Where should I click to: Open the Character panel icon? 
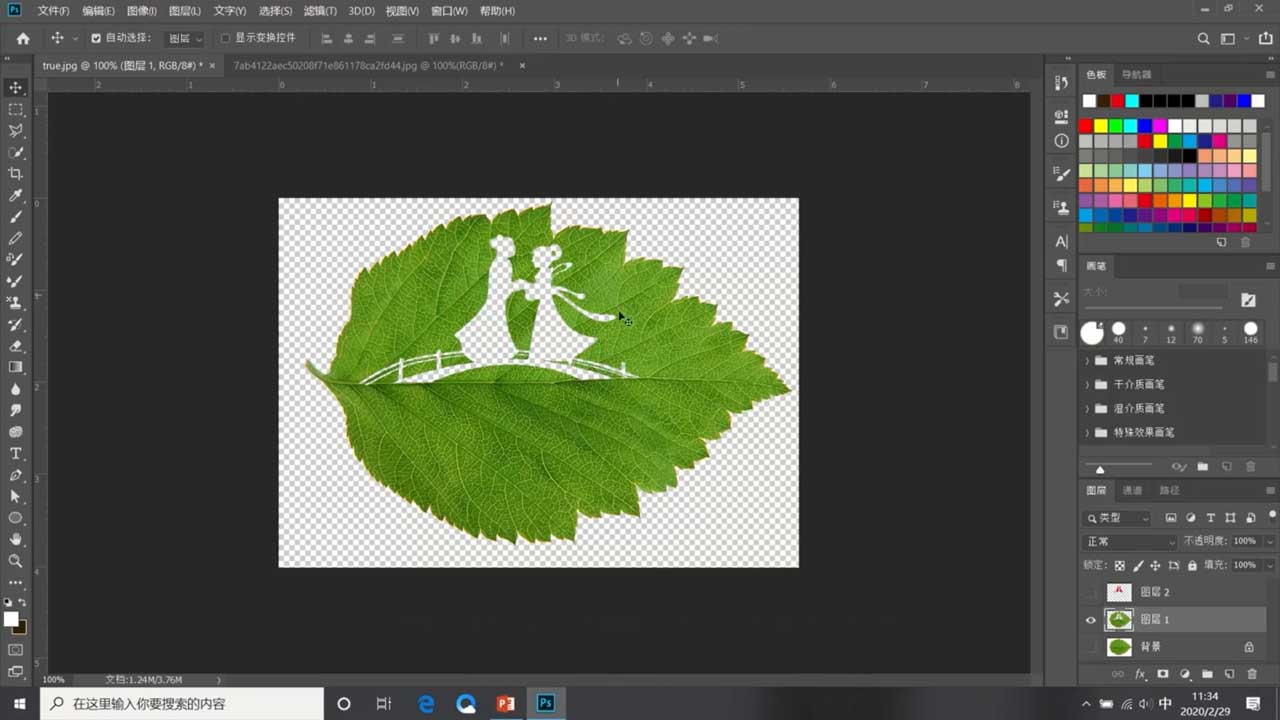[1061, 241]
